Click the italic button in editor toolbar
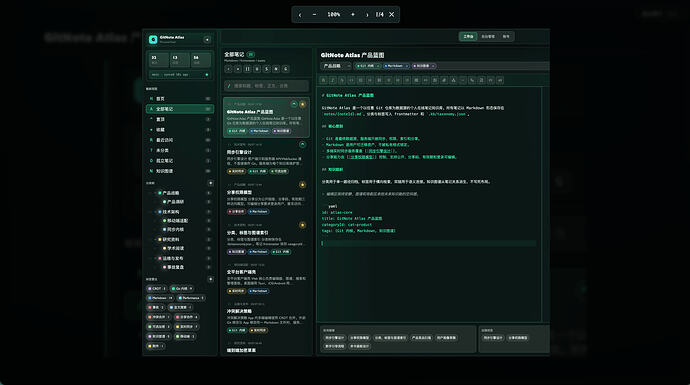The image size is (690, 385). point(333,80)
